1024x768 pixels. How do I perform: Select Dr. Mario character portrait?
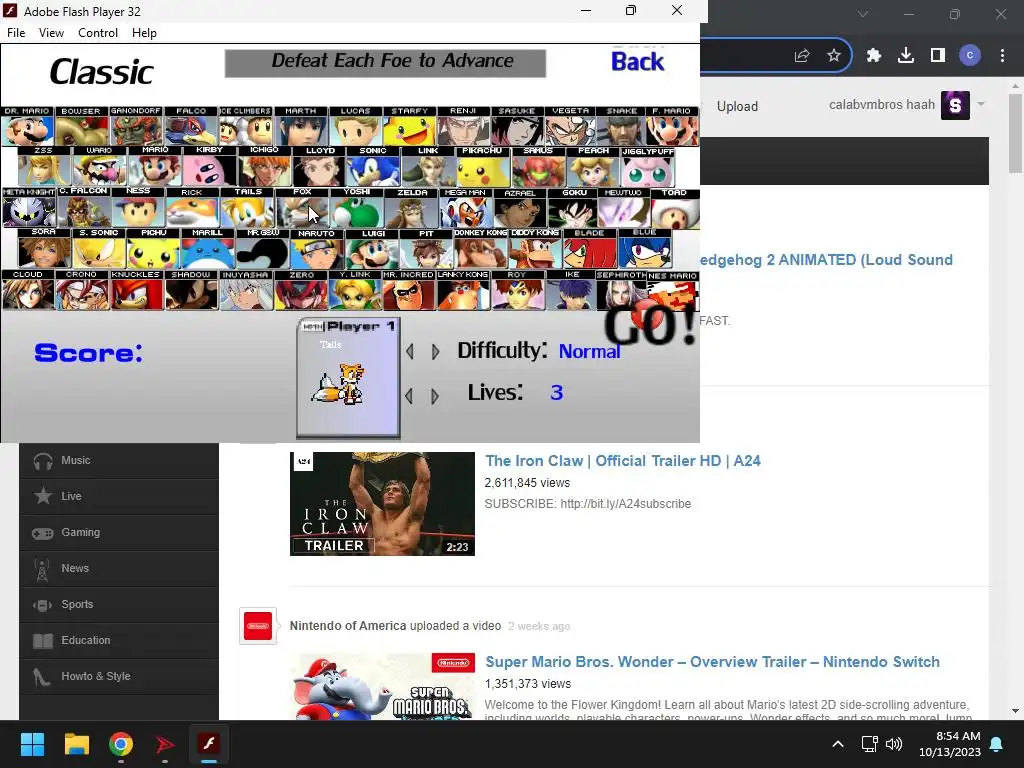coord(27,126)
